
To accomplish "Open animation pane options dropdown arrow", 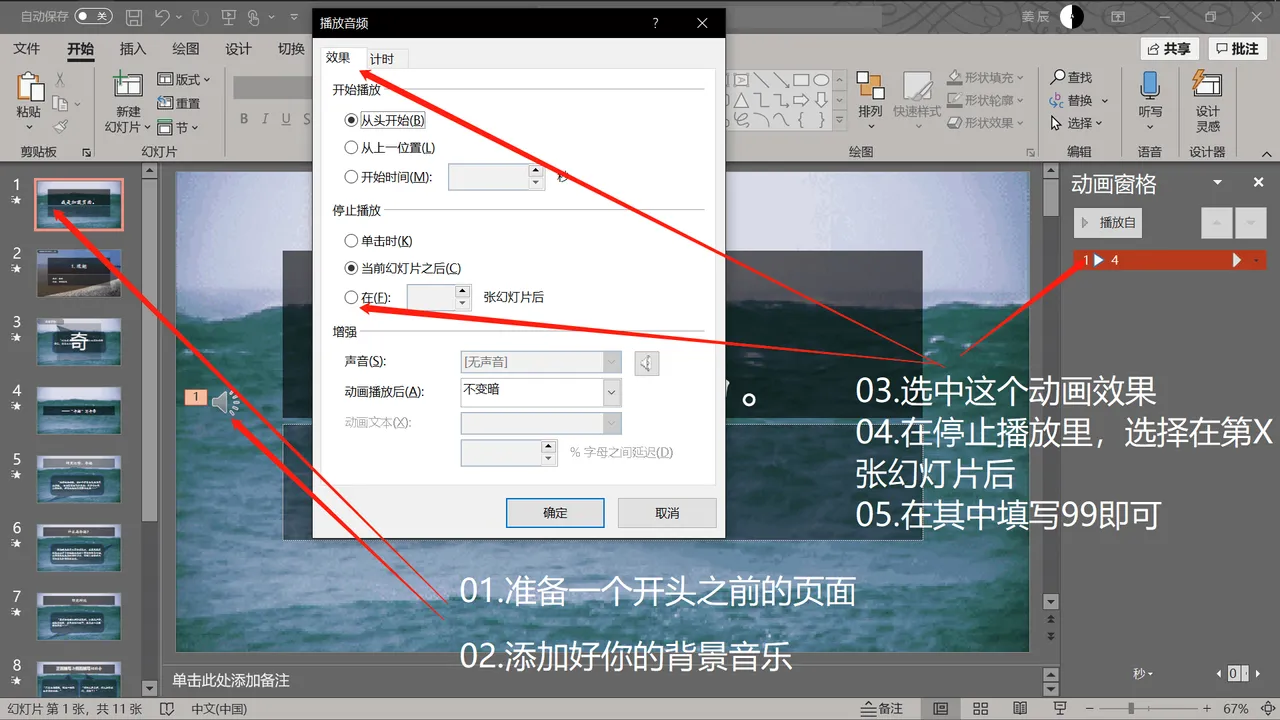I will pos(1217,183).
